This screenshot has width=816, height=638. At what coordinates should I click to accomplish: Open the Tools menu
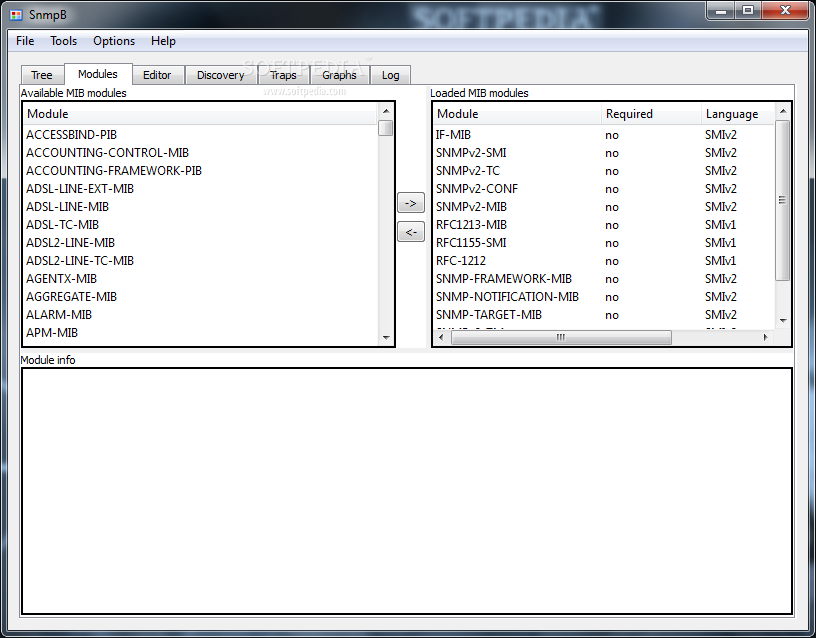[63, 41]
